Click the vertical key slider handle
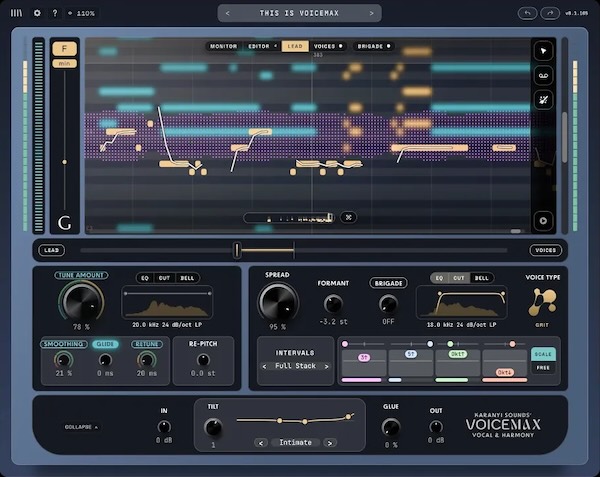 tap(64, 162)
